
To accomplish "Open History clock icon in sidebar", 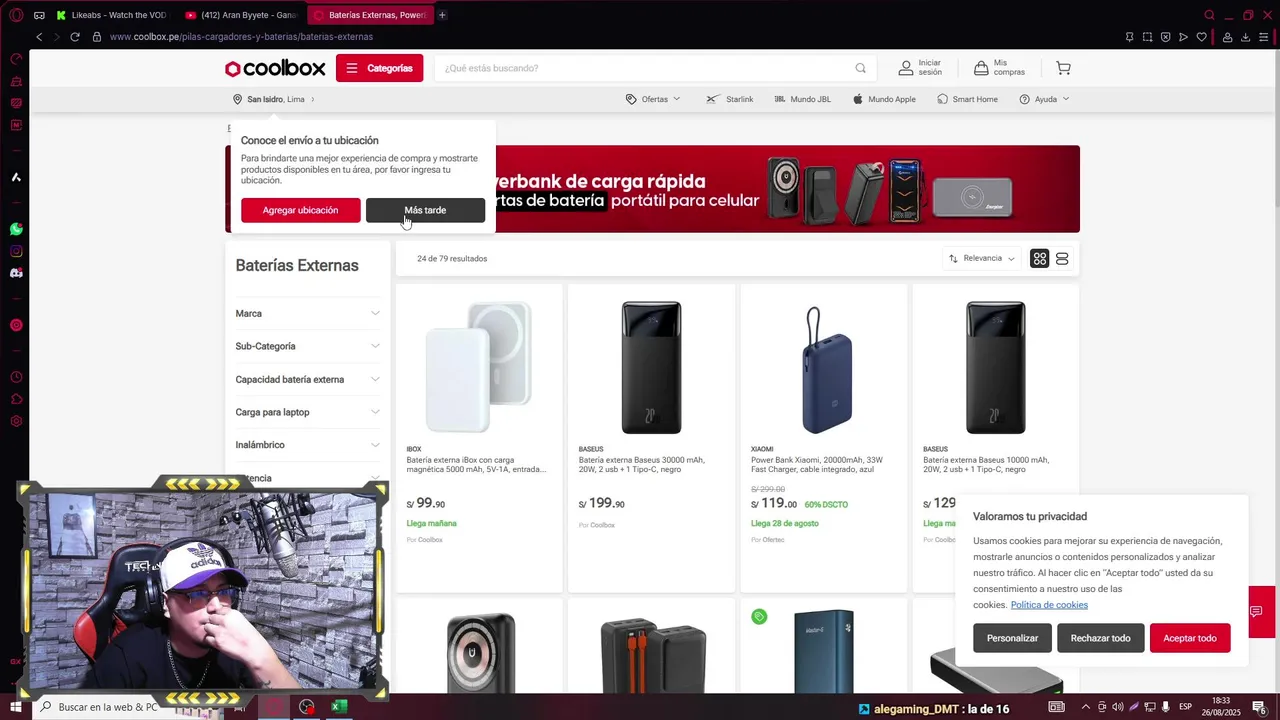I will pos(16,377).
